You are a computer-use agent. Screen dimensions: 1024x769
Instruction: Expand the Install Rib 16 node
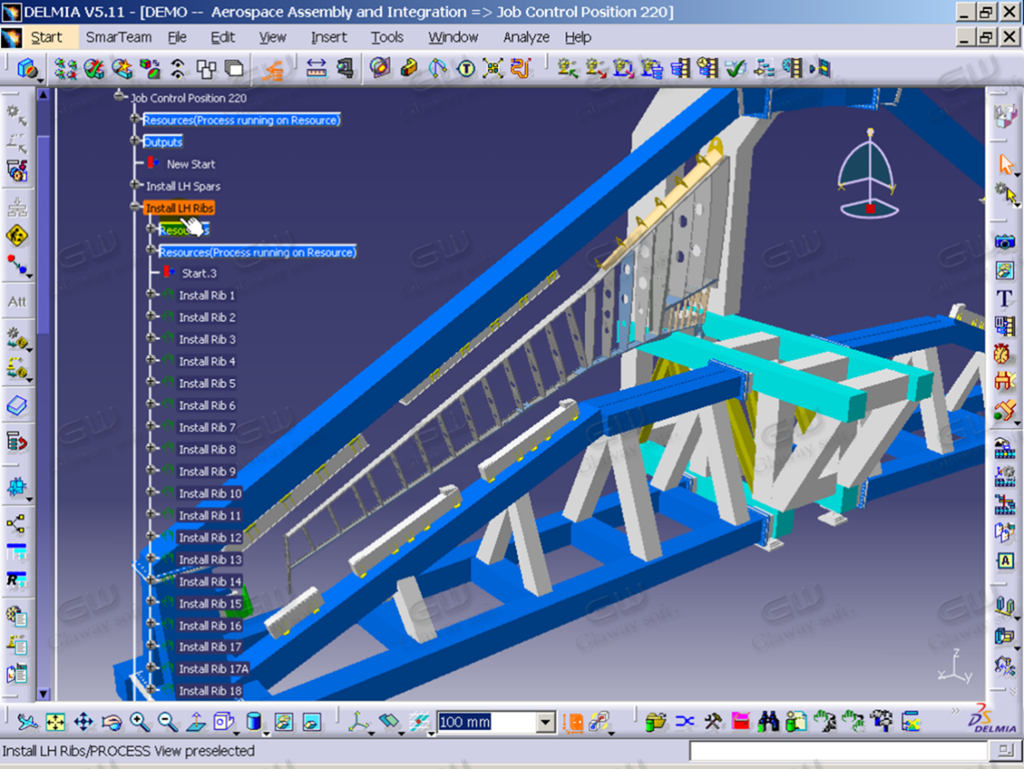(151, 625)
